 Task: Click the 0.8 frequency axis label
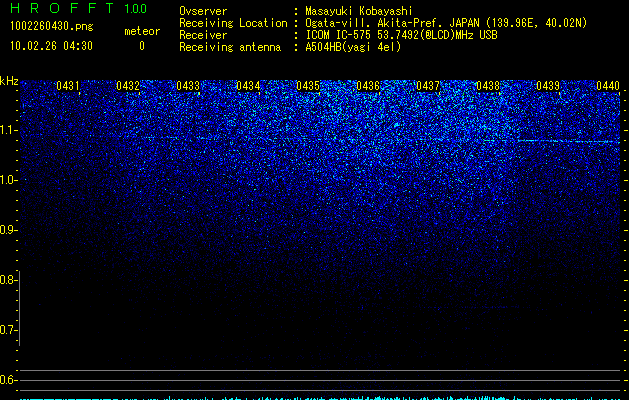point(8,280)
